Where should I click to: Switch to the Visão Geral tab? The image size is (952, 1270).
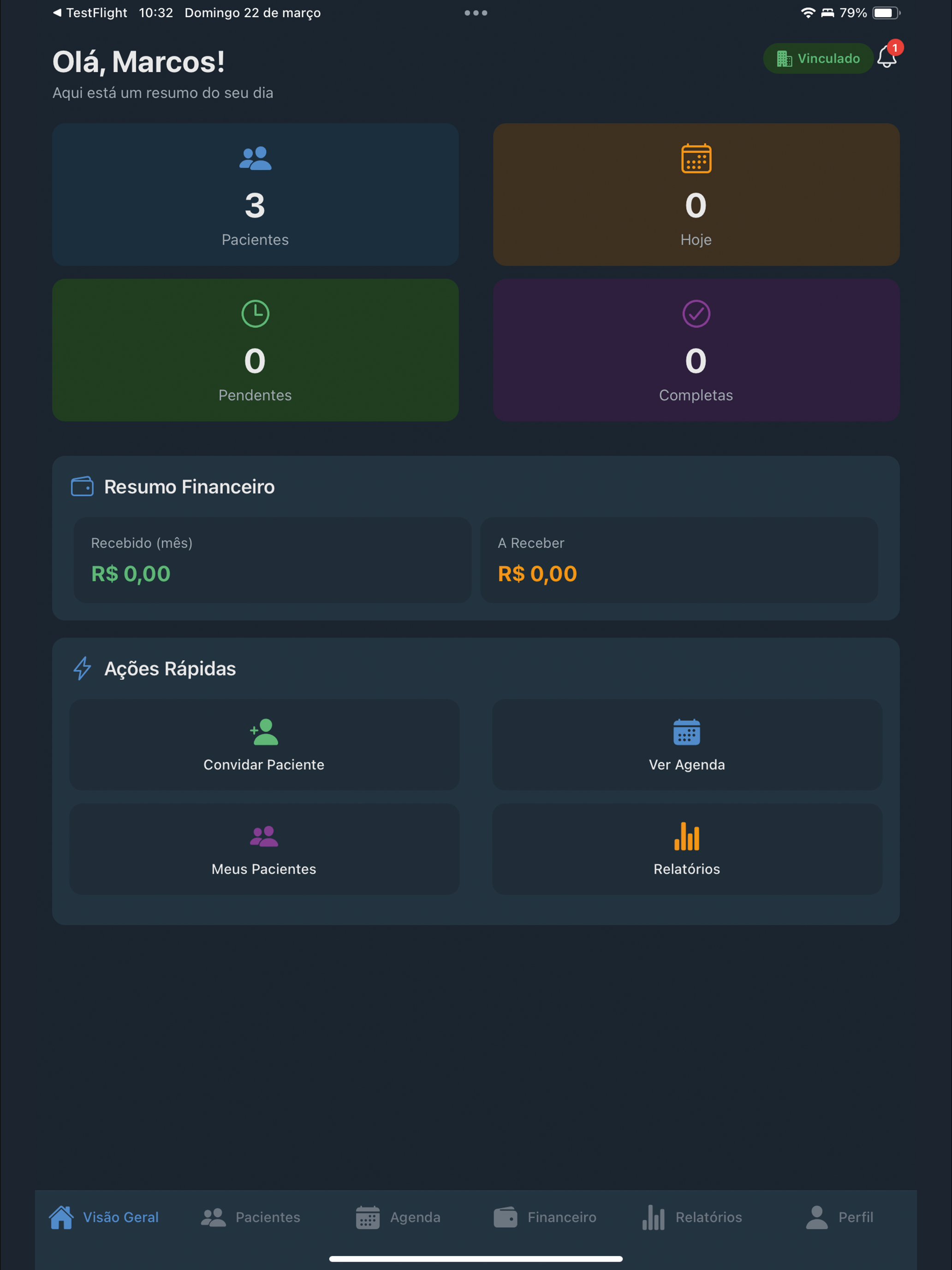pos(104,1217)
